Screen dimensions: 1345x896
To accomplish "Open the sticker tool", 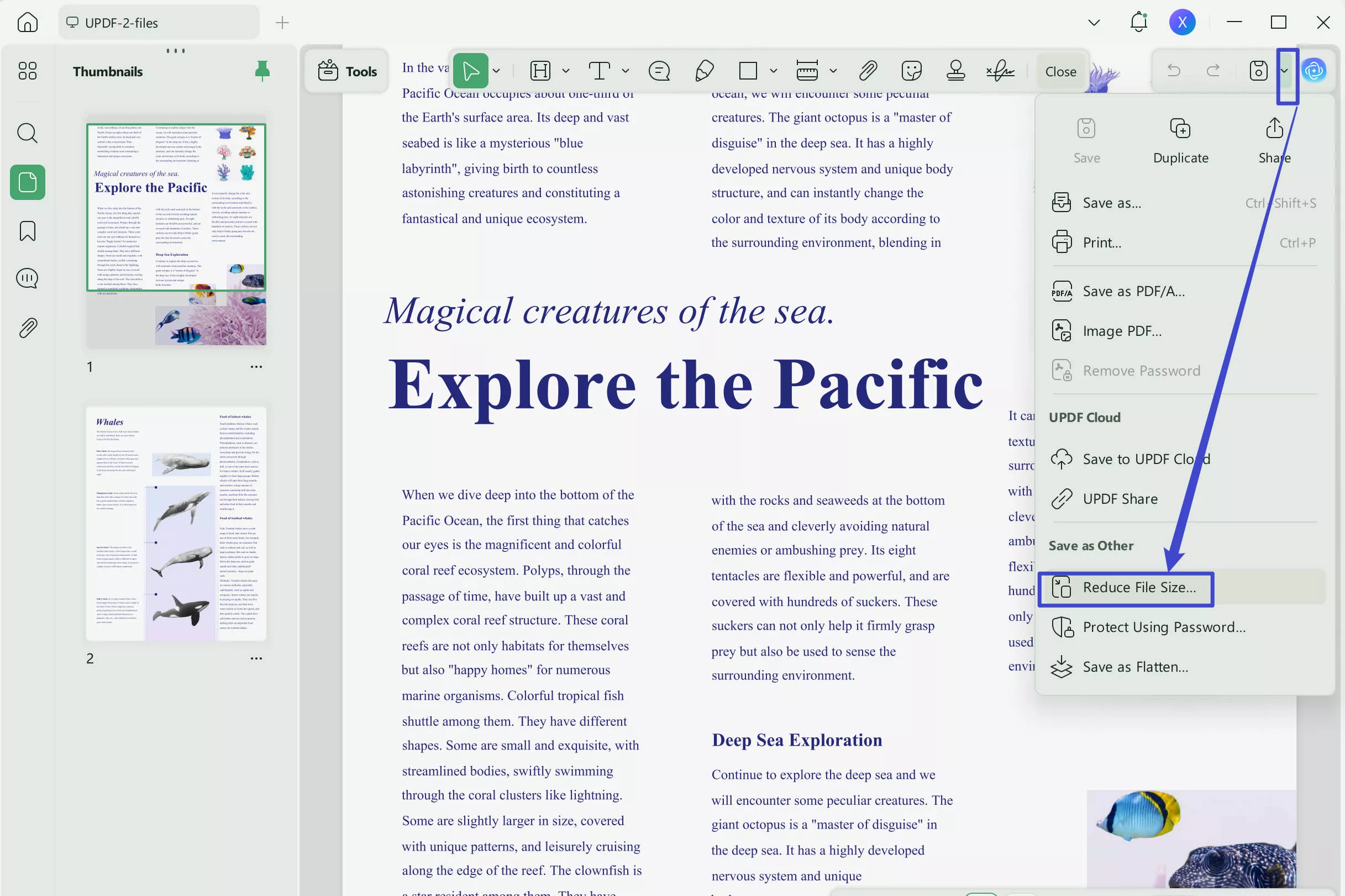I will [x=911, y=70].
